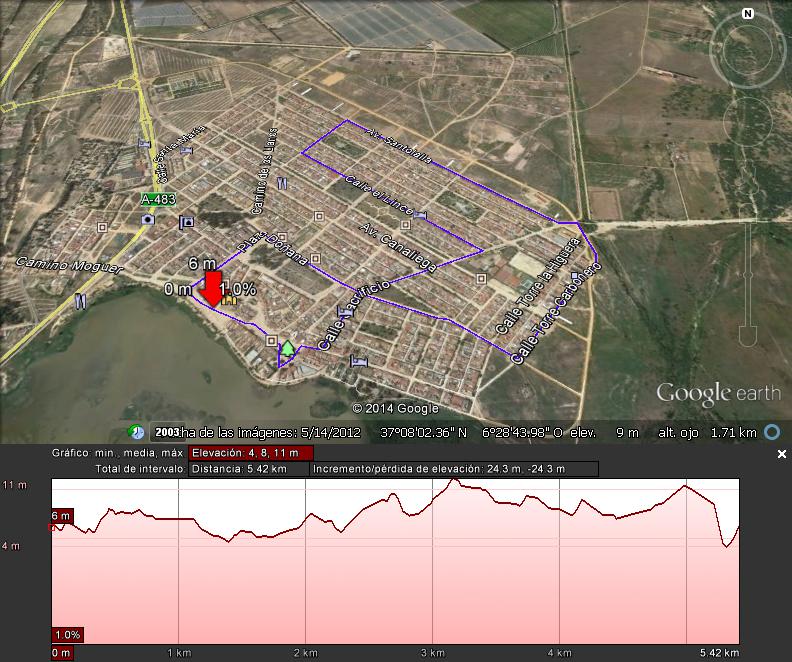
Task: Click the Elevación min/media/máx value field
Action: point(244,453)
